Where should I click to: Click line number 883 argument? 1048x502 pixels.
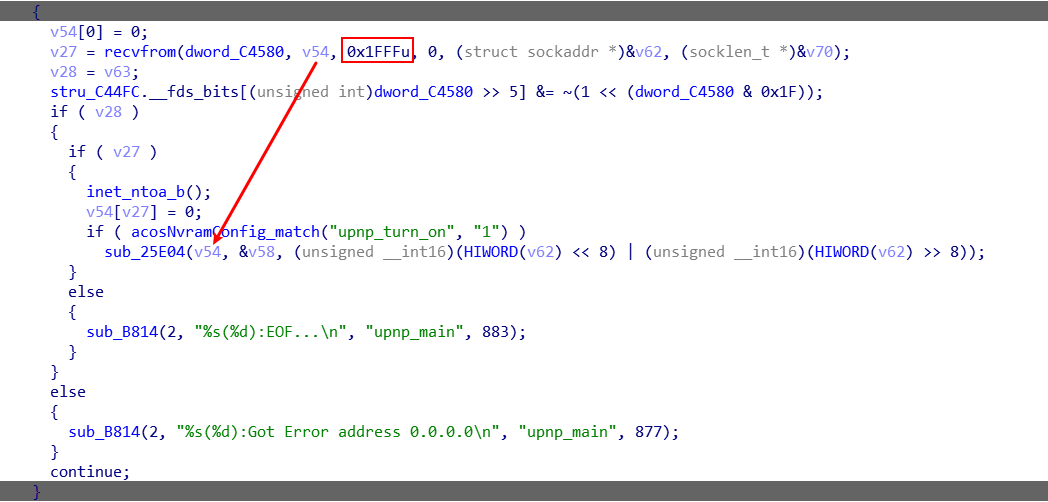[x=495, y=332]
